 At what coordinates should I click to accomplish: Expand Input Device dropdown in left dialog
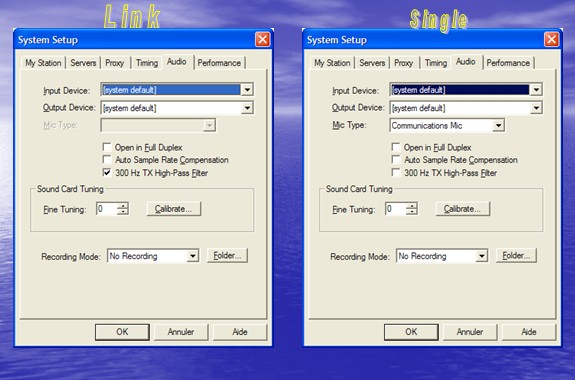click(x=247, y=89)
